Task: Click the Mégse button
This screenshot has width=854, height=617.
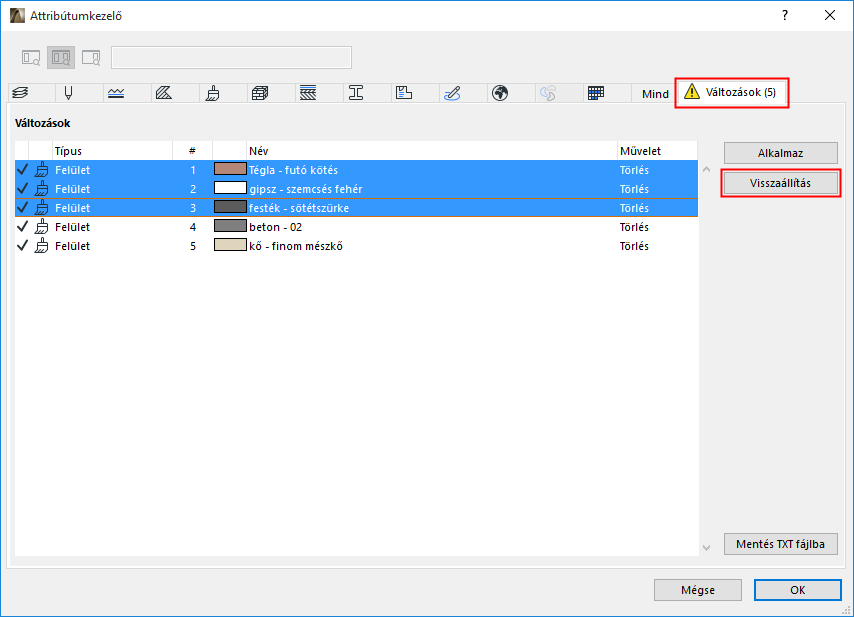Action: 698,590
